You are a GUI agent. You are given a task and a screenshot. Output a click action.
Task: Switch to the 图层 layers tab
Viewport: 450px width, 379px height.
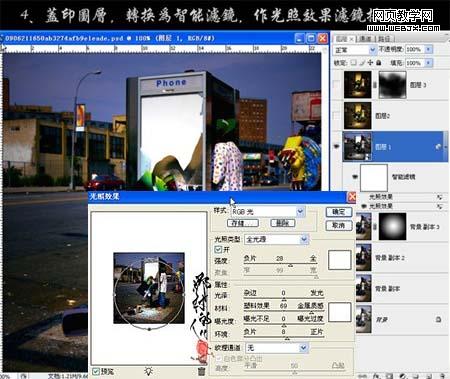344,39
